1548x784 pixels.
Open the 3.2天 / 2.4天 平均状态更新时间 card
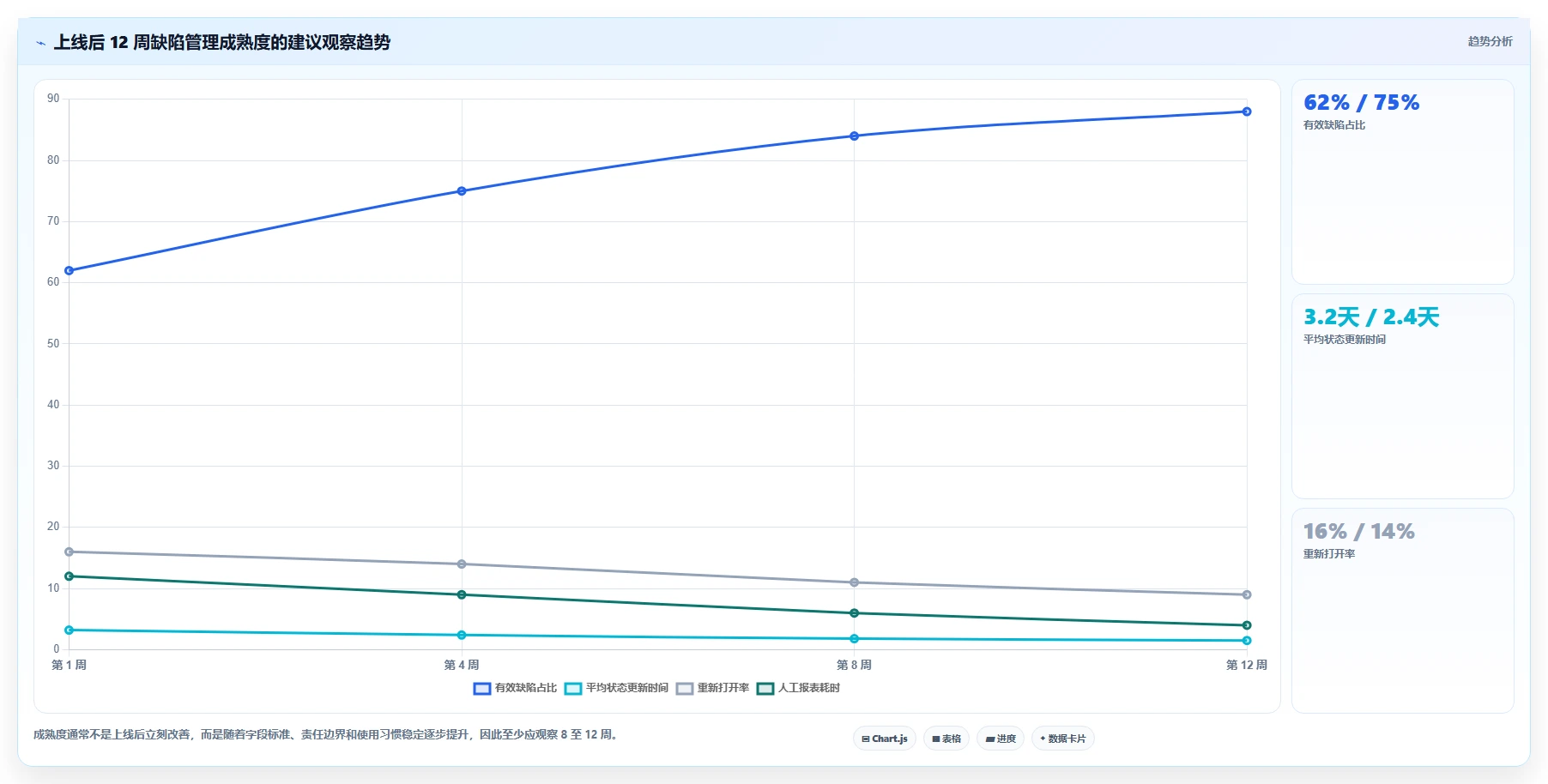1403,396
